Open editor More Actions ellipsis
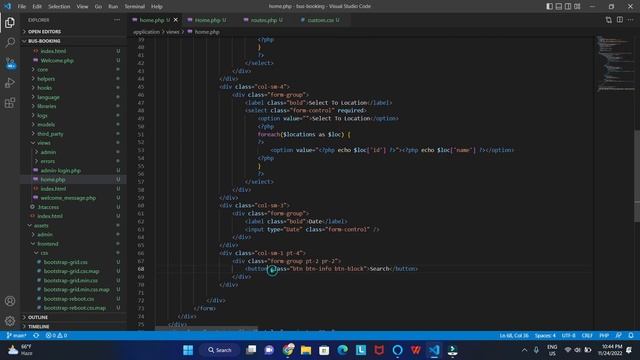This screenshot has width=640, height=360. 631,20
